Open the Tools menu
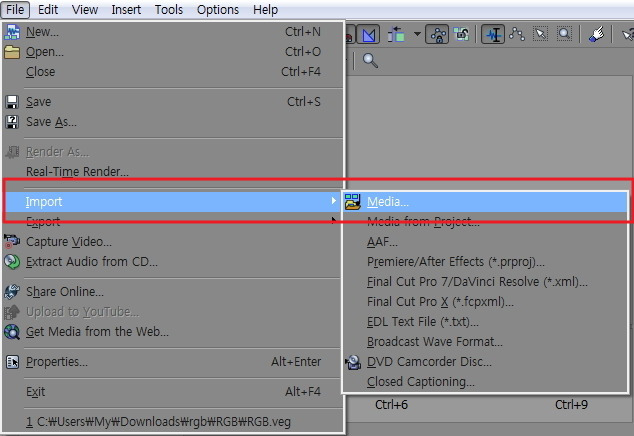634x436 pixels. [x=169, y=9]
